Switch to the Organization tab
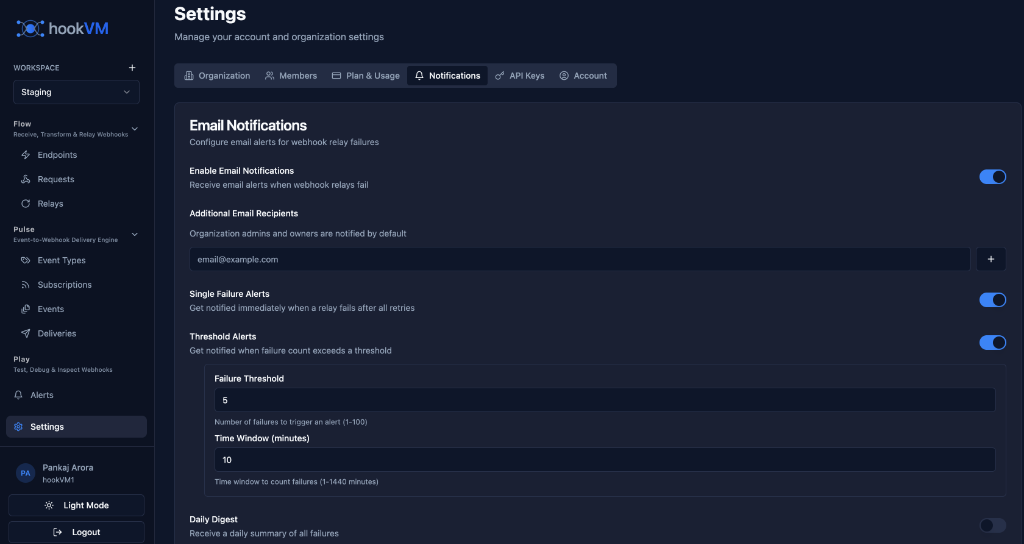The height and width of the screenshot is (544, 1024). [217, 76]
